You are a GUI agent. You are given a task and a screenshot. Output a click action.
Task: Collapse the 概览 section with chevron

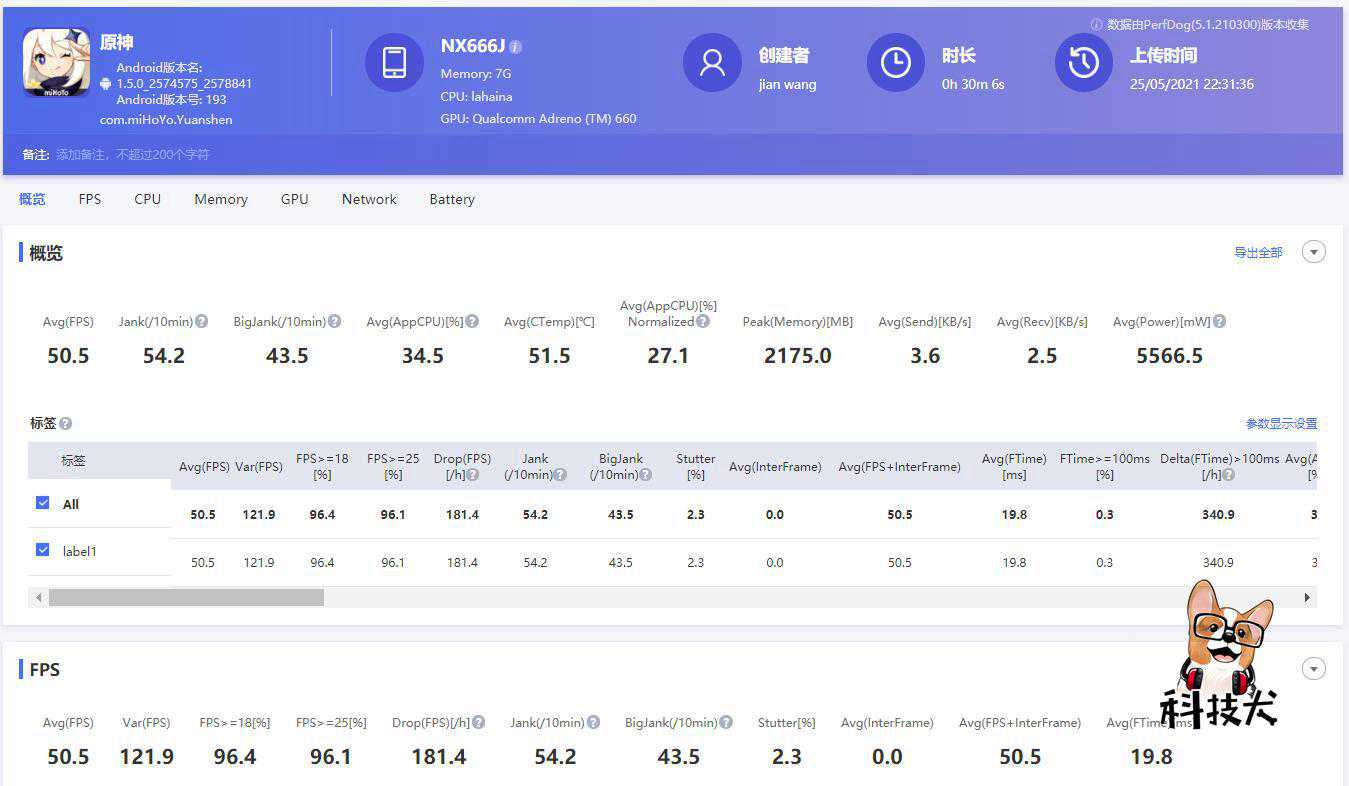pyautogui.click(x=1314, y=252)
